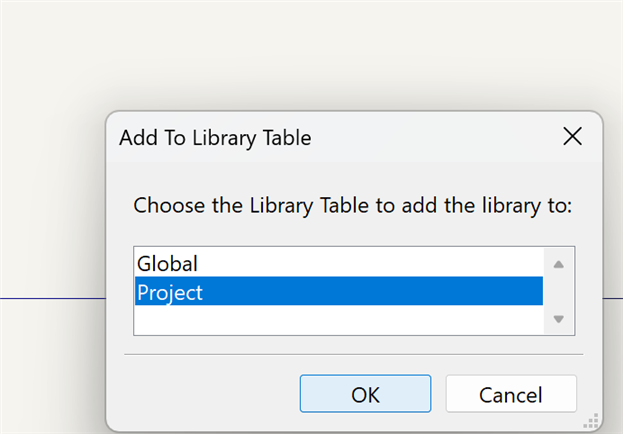
Task: Click the list's scroll up arrow
Action: tap(558, 264)
